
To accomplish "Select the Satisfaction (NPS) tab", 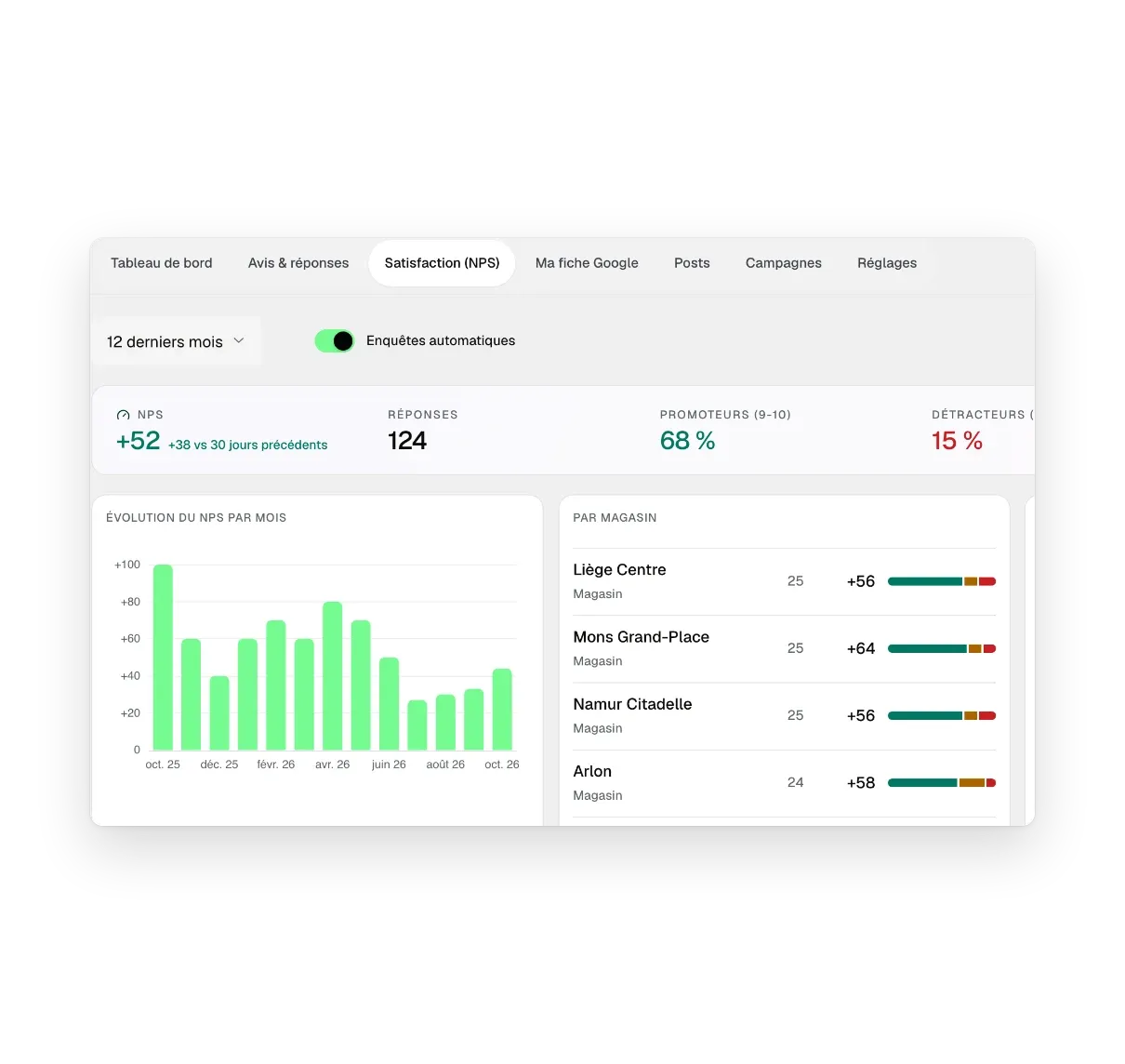I will coord(443,263).
